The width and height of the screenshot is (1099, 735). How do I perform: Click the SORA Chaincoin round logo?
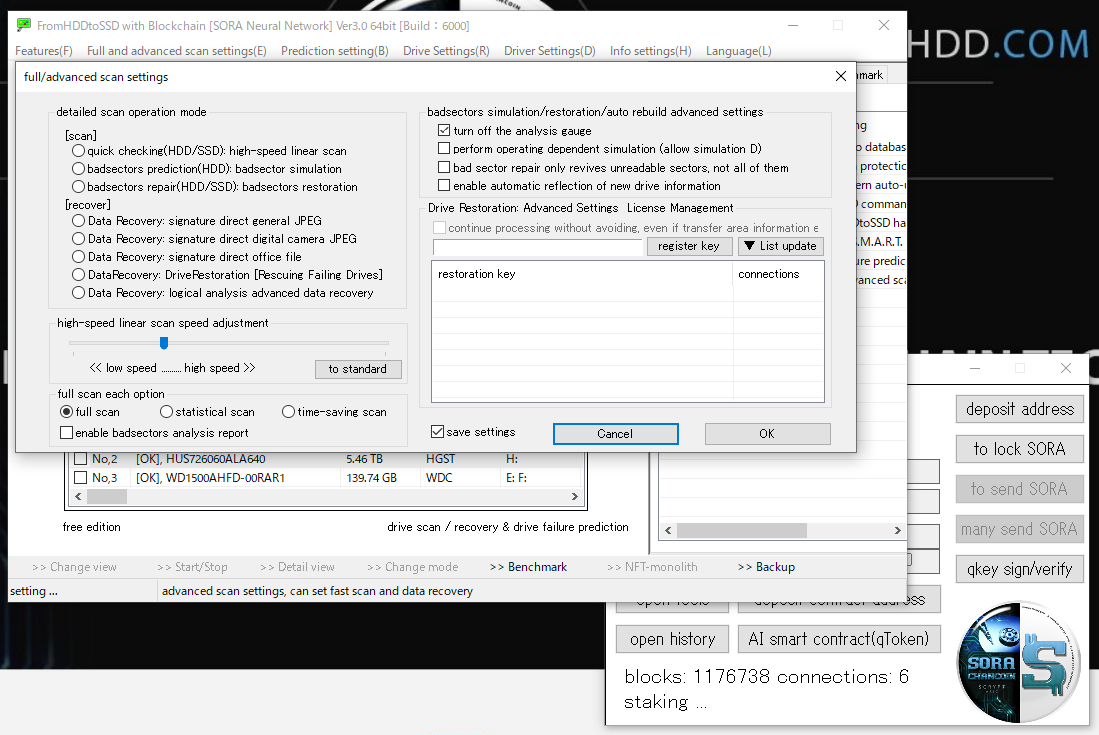pos(1018,662)
